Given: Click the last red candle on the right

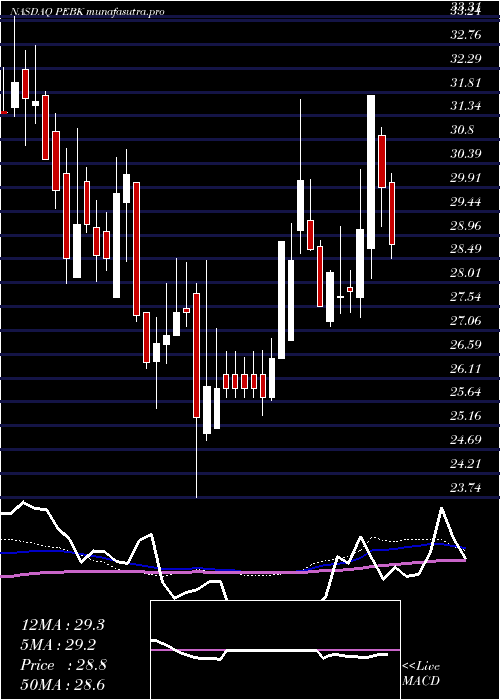Looking at the screenshot, I should coord(392,213).
